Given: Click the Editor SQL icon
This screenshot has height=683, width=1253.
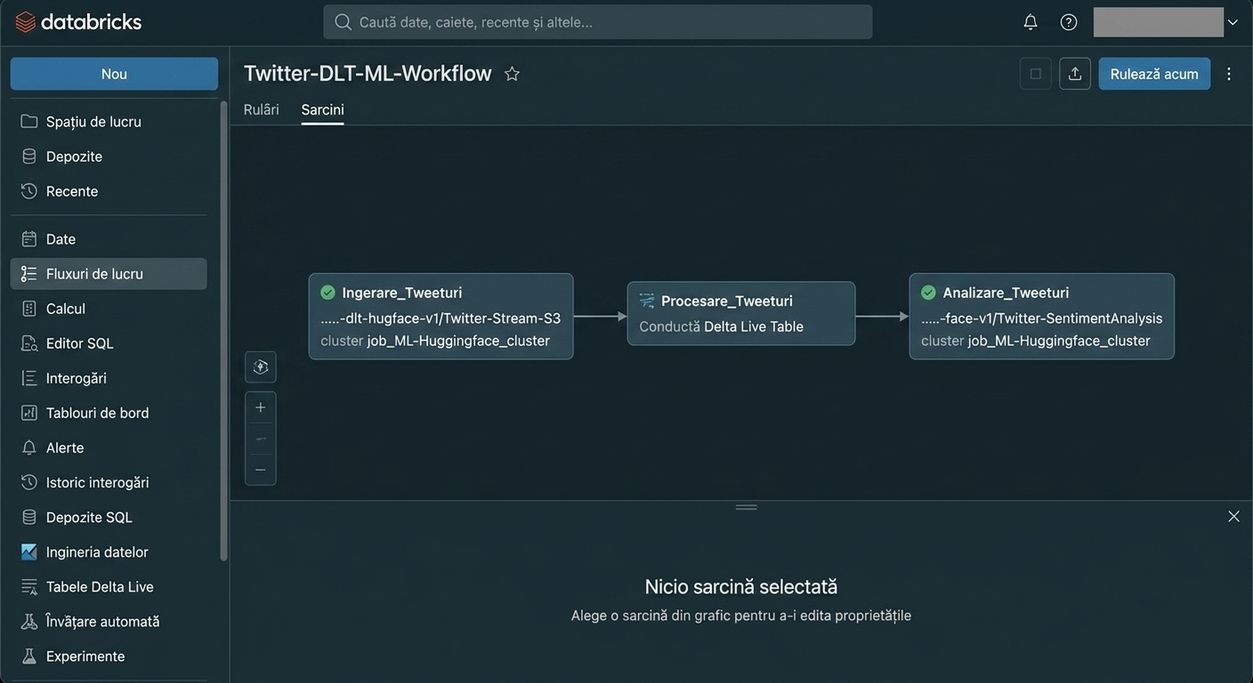Looking at the screenshot, I should 29,343.
